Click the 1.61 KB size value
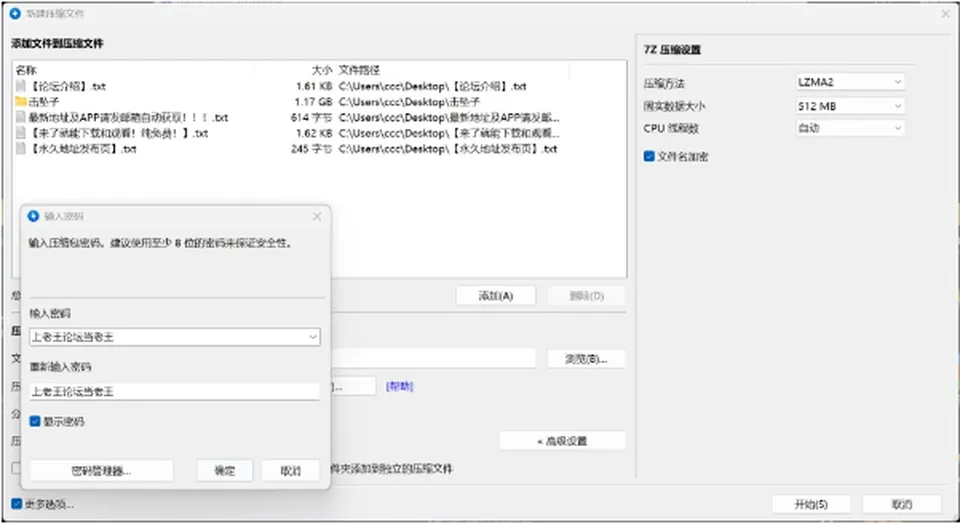This screenshot has height=524, width=960. [x=314, y=86]
